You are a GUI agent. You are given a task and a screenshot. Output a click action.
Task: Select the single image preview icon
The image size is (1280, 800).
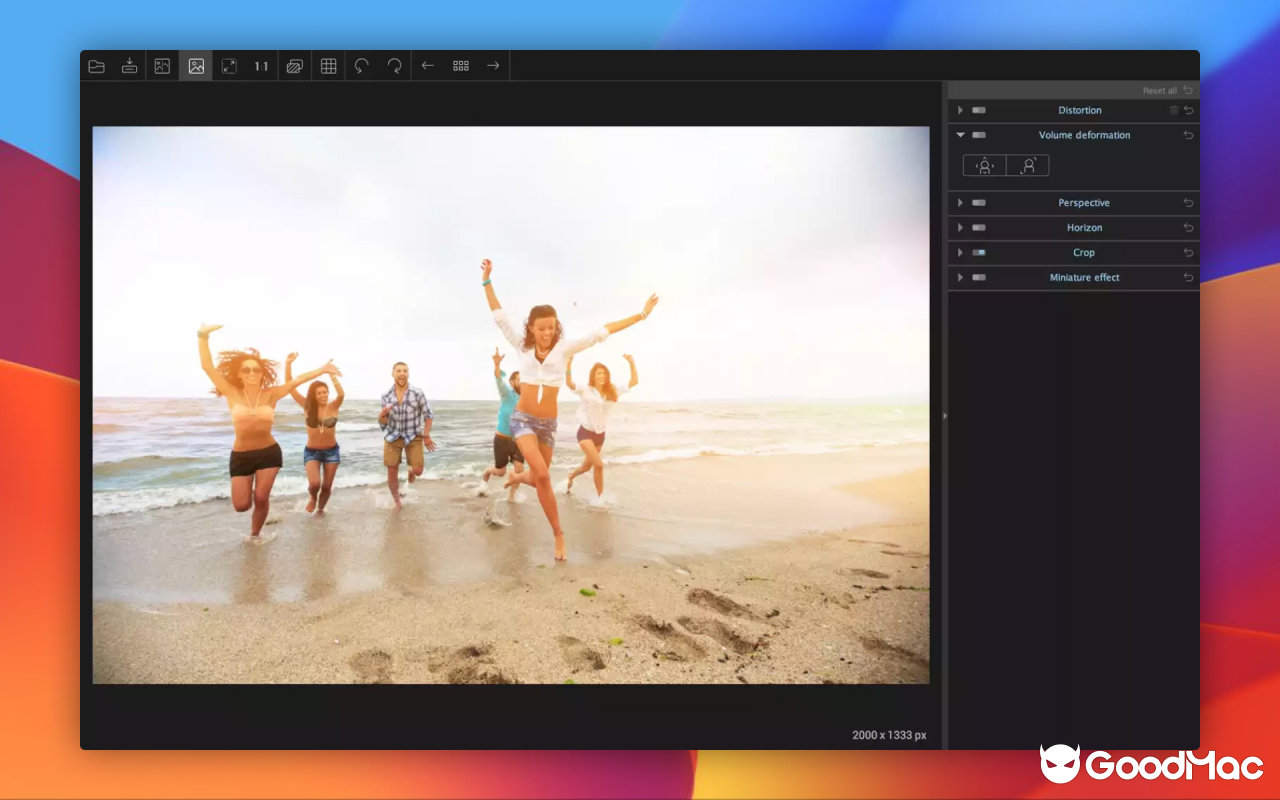pyautogui.click(x=195, y=65)
